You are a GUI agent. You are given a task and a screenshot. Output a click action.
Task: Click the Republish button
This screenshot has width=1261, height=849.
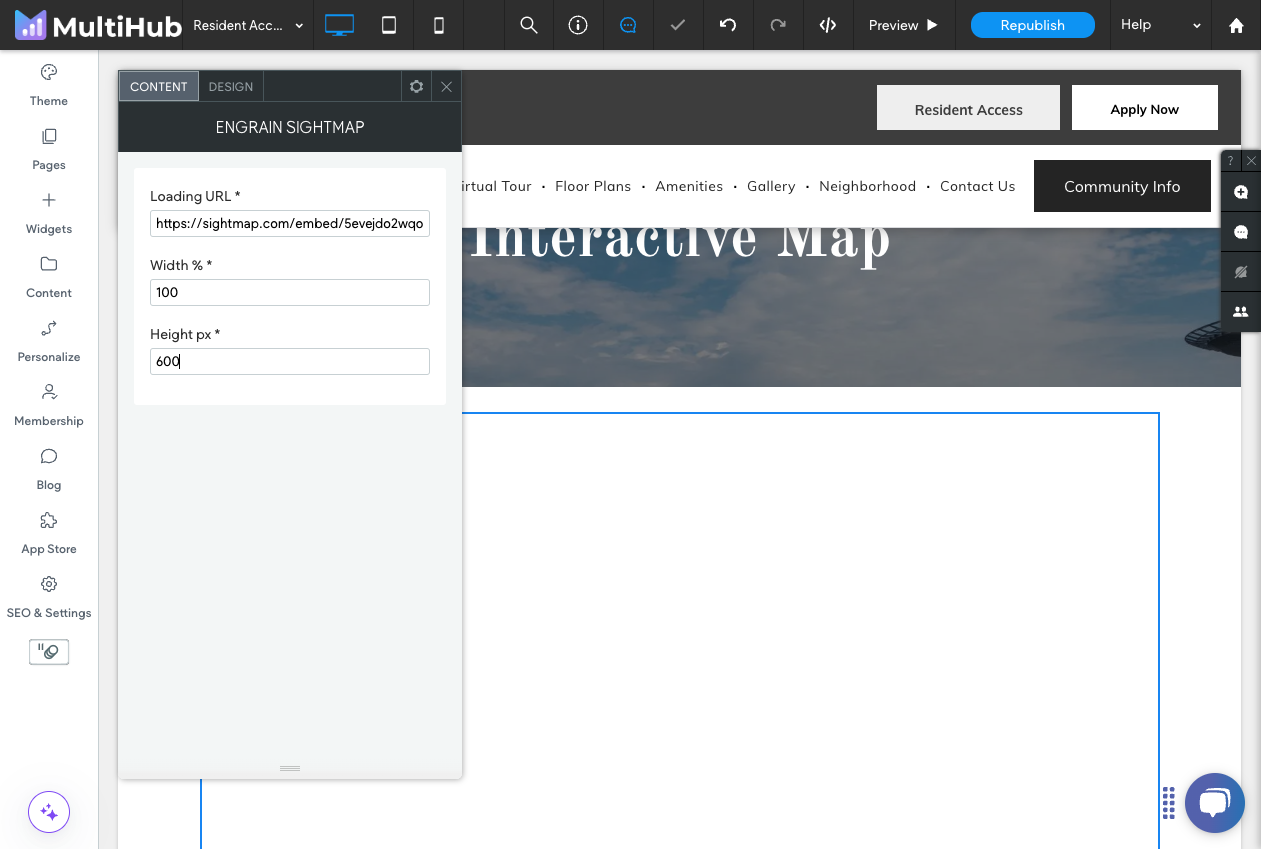click(1033, 25)
